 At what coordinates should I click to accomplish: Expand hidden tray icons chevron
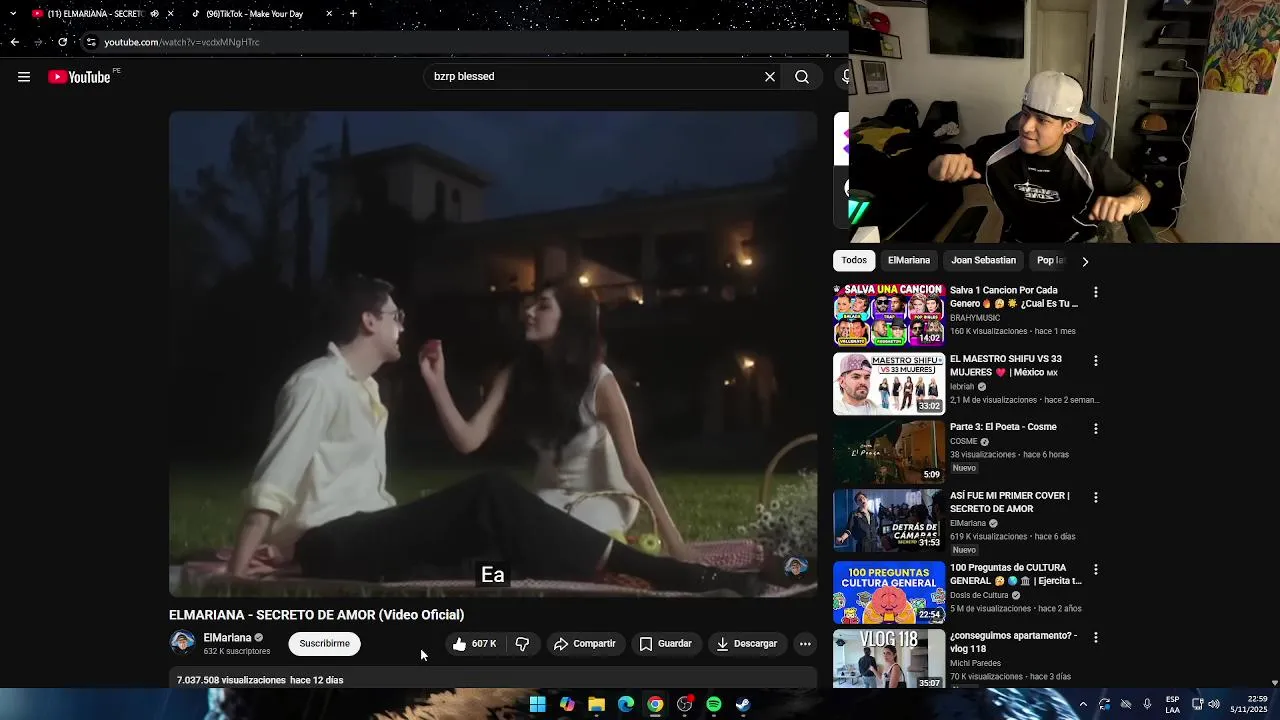click(1083, 704)
